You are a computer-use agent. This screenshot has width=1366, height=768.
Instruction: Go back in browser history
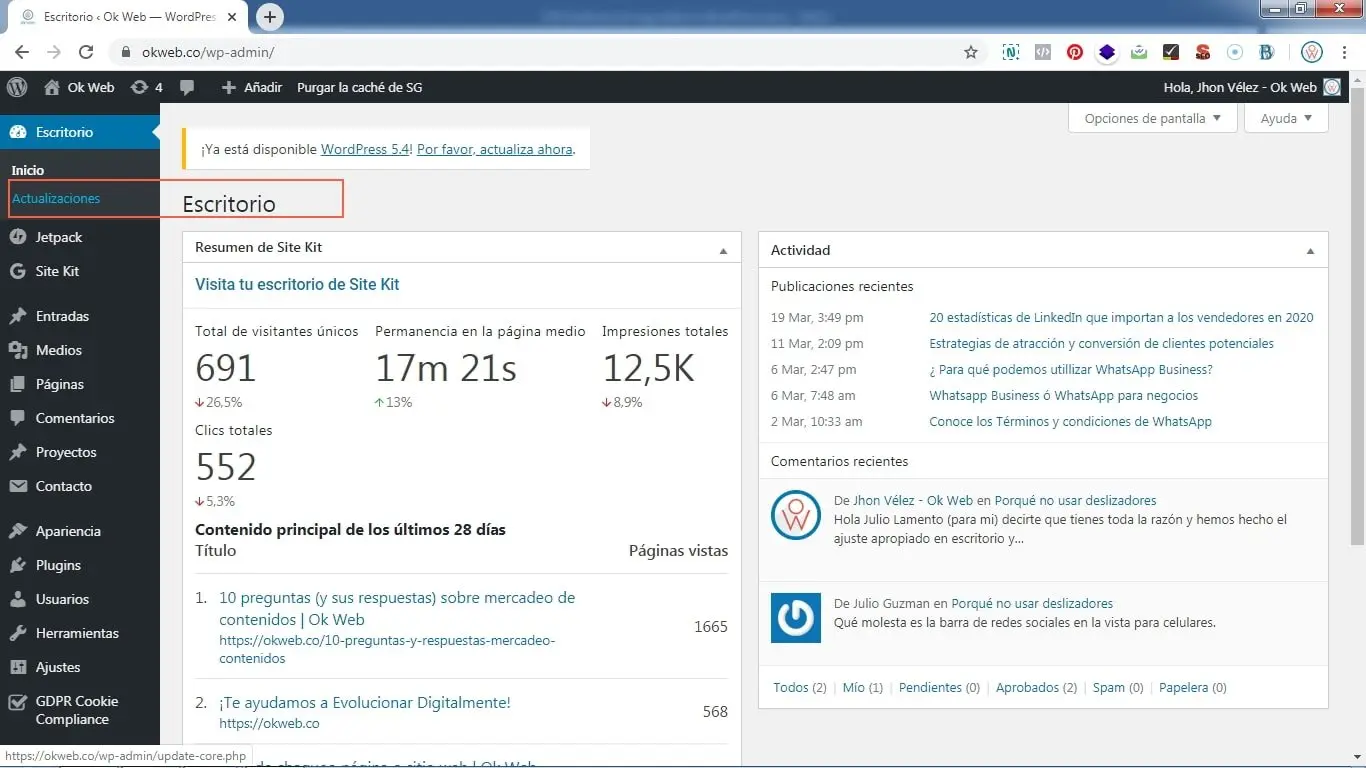coord(22,52)
